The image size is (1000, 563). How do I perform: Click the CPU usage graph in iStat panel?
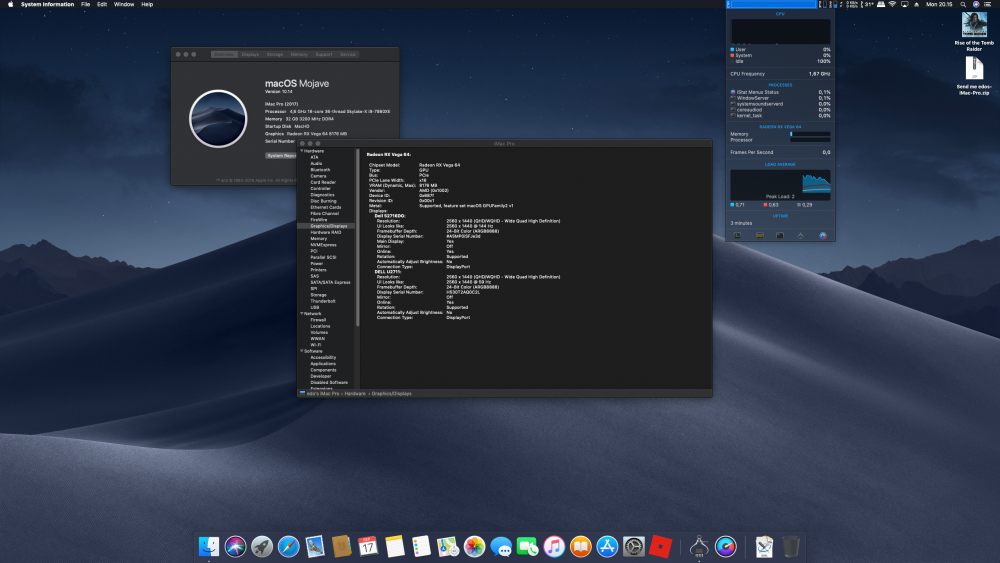pos(781,31)
